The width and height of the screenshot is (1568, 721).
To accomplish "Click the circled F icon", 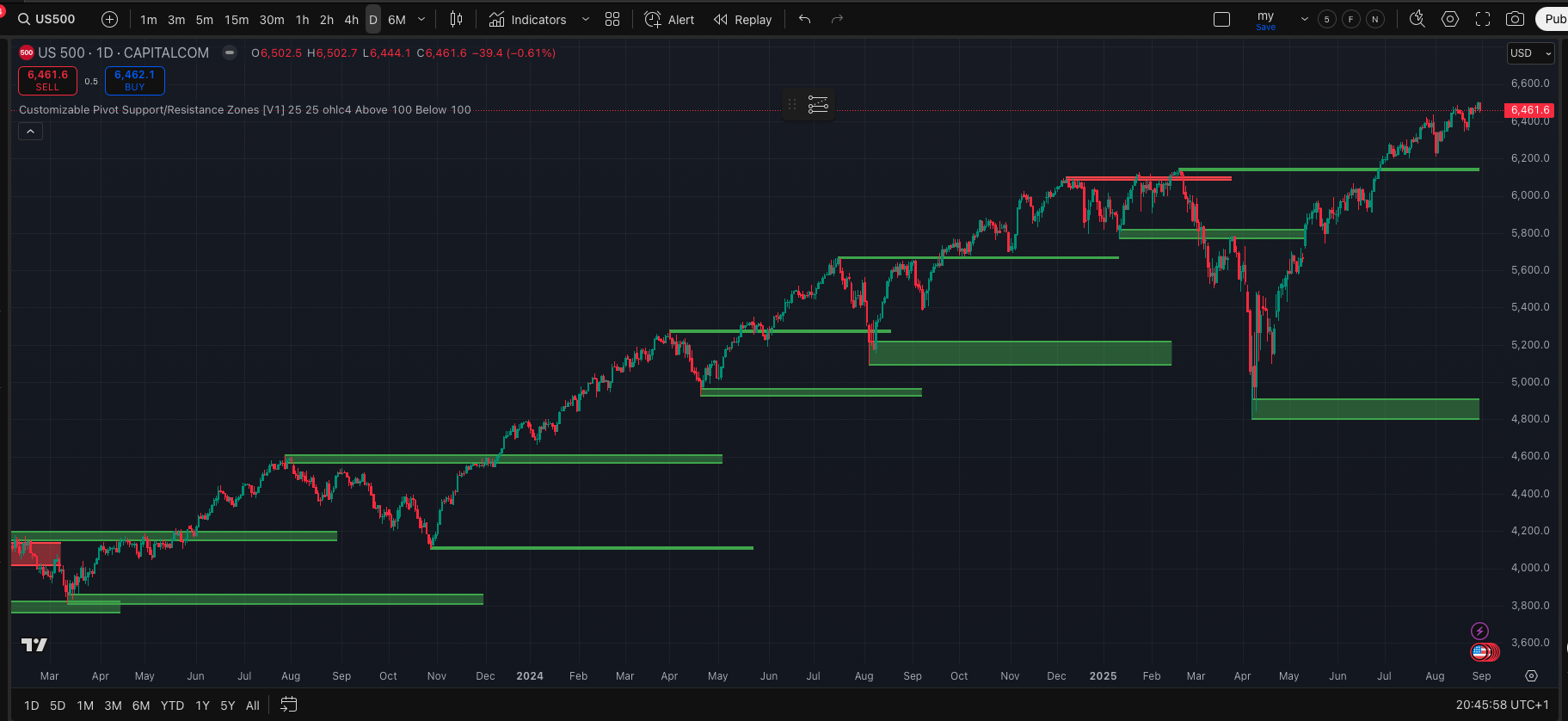I will pos(1351,19).
